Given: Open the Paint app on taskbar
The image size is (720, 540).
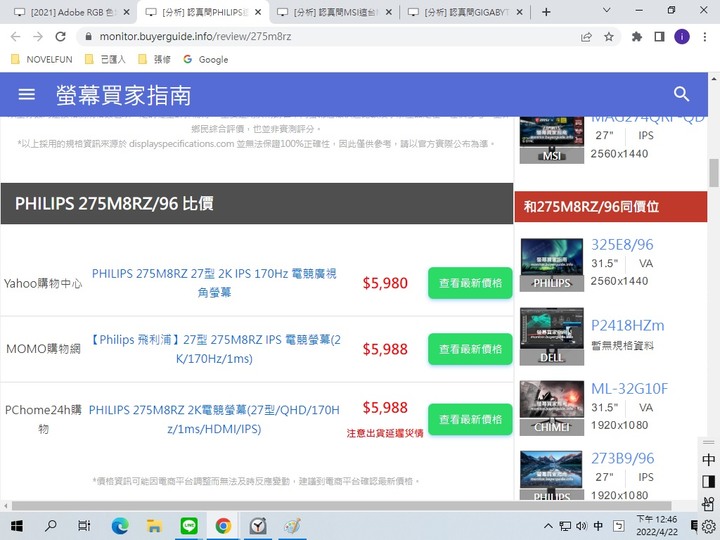Looking at the screenshot, I should [x=292, y=526].
